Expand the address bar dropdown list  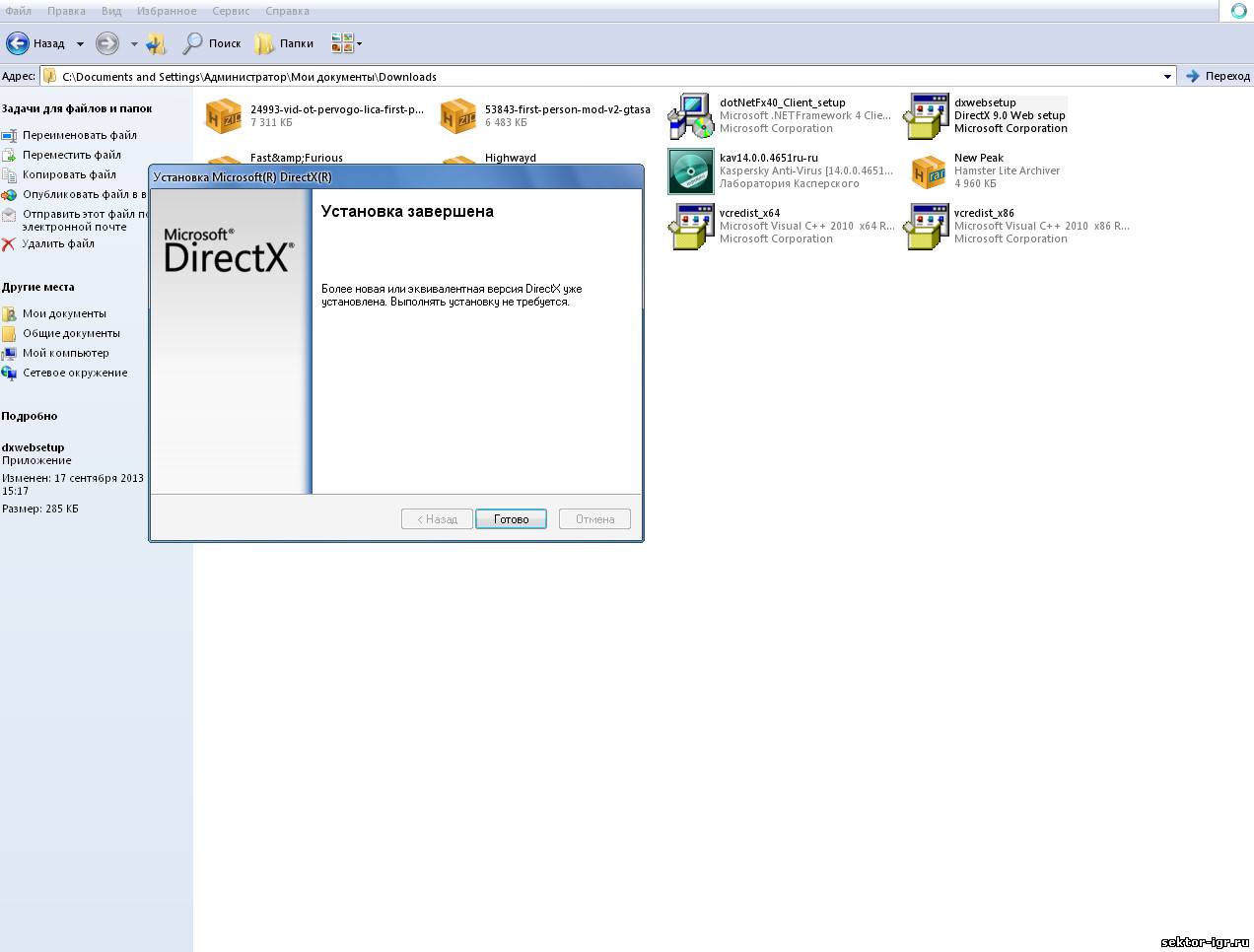(x=1167, y=76)
